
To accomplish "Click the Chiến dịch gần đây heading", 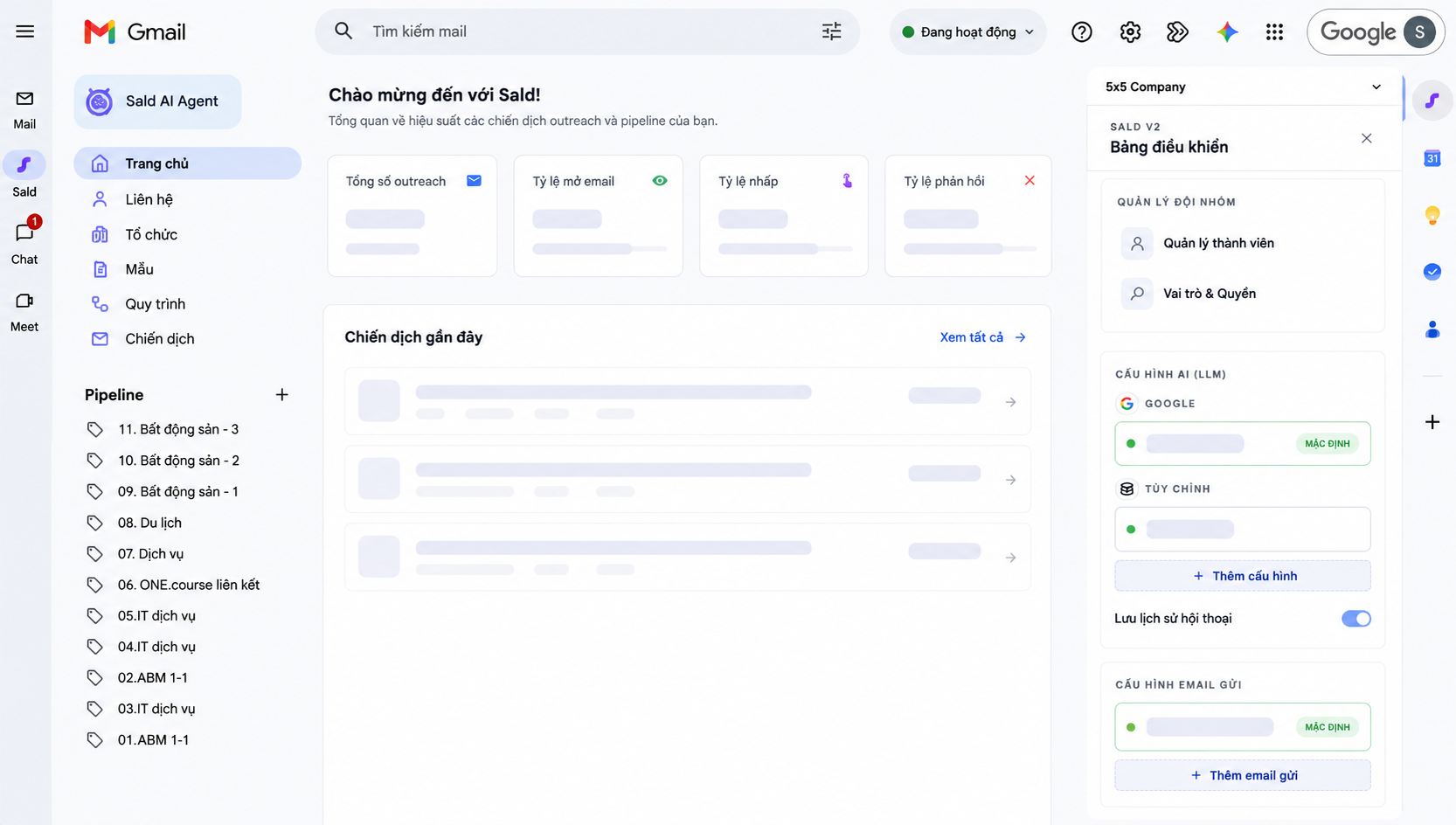I will click(413, 337).
